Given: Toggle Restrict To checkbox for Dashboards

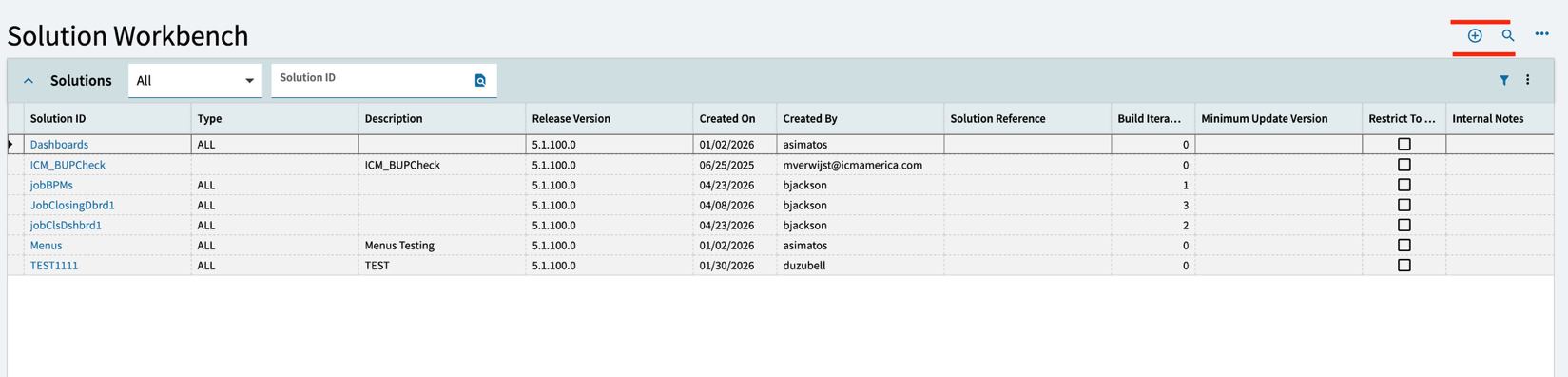Looking at the screenshot, I should tap(1403, 145).
